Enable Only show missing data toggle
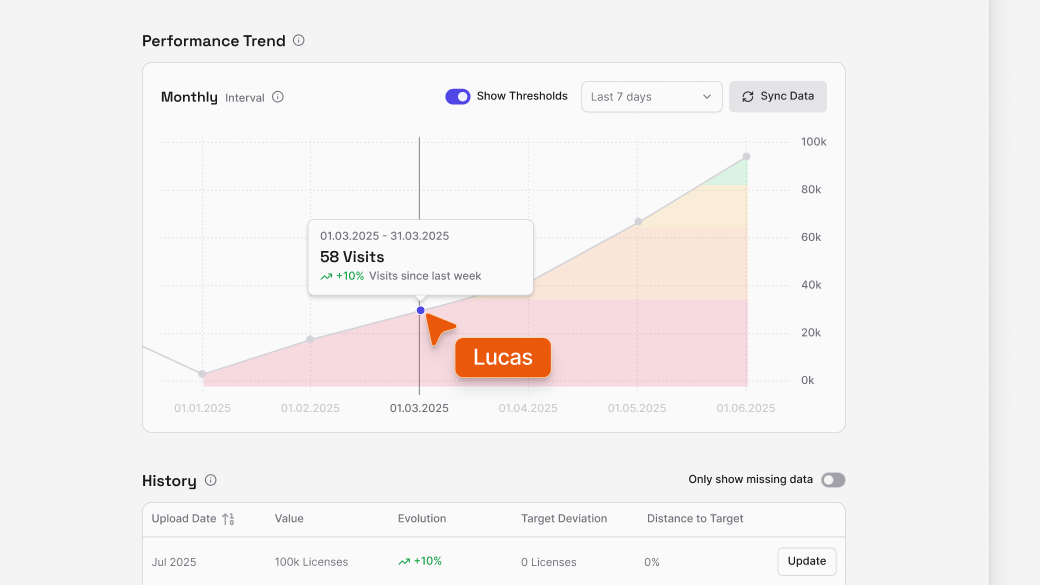 [833, 480]
